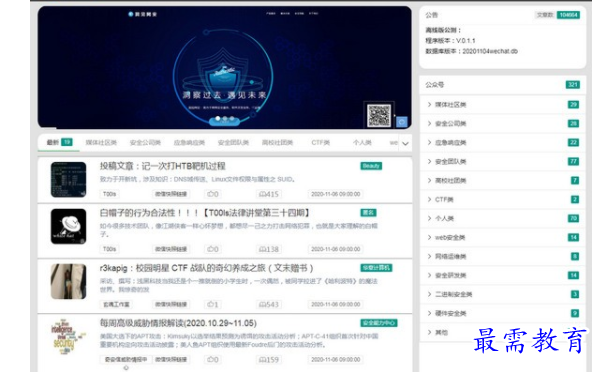Expand the 高校社团类 sidebar category

click(x=502, y=180)
